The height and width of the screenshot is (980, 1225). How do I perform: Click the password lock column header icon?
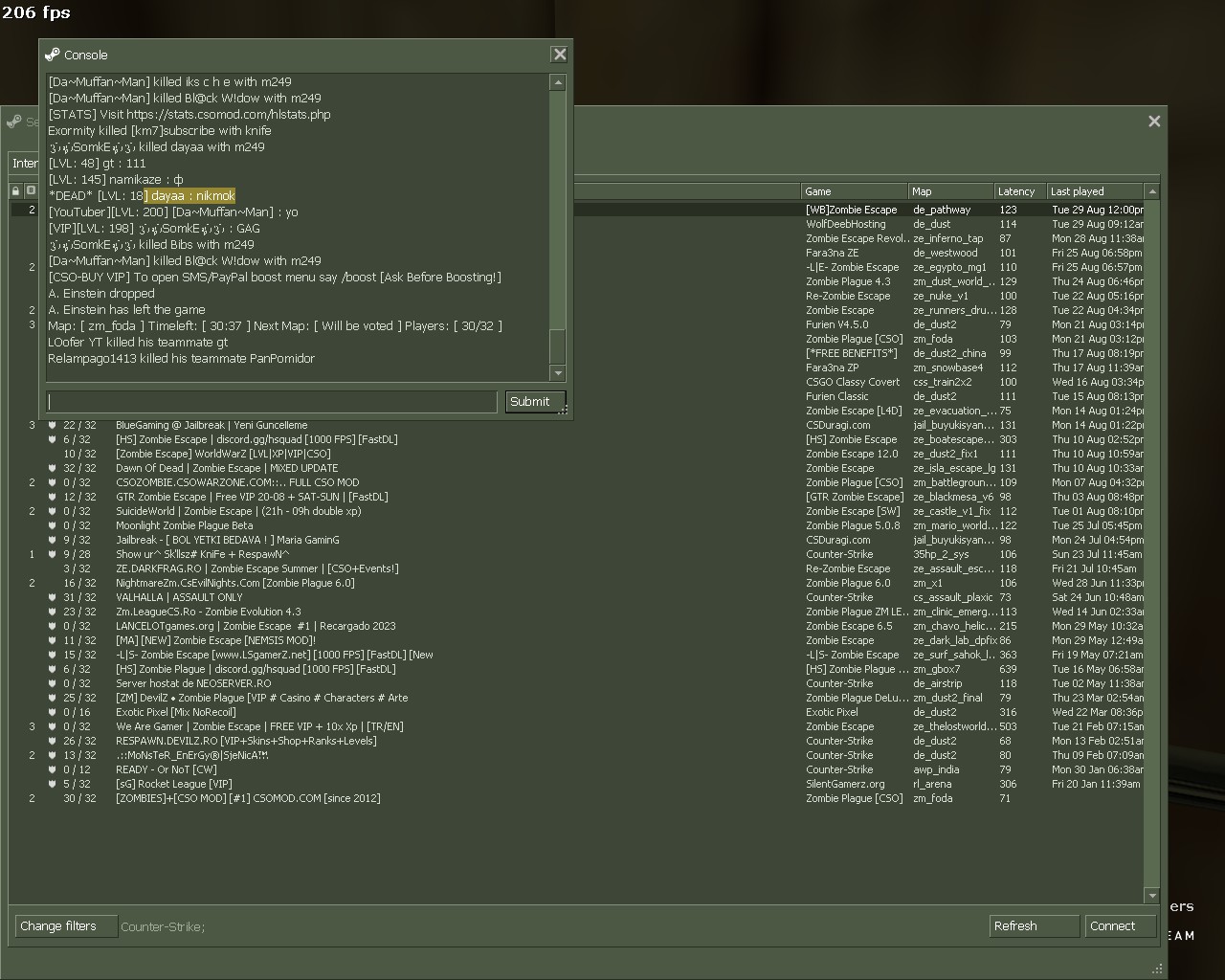point(15,191)
